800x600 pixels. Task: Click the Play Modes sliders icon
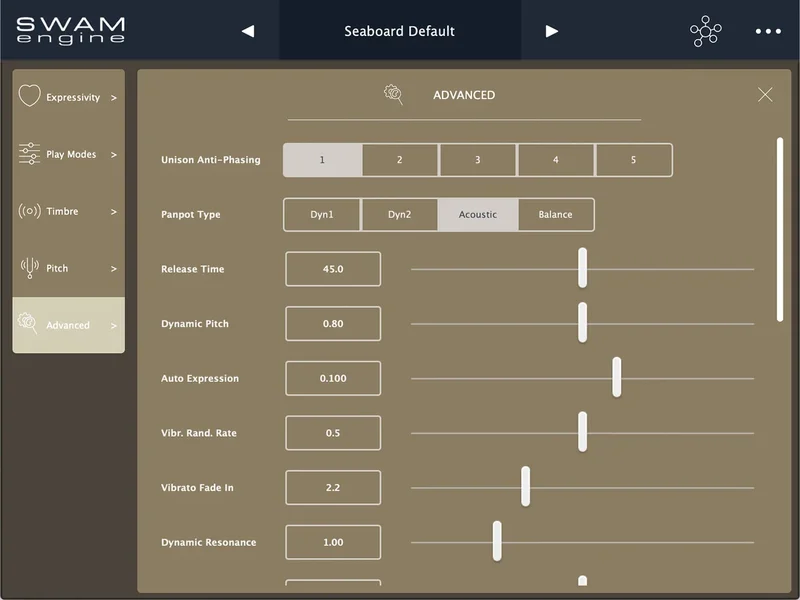click(30, 154)
